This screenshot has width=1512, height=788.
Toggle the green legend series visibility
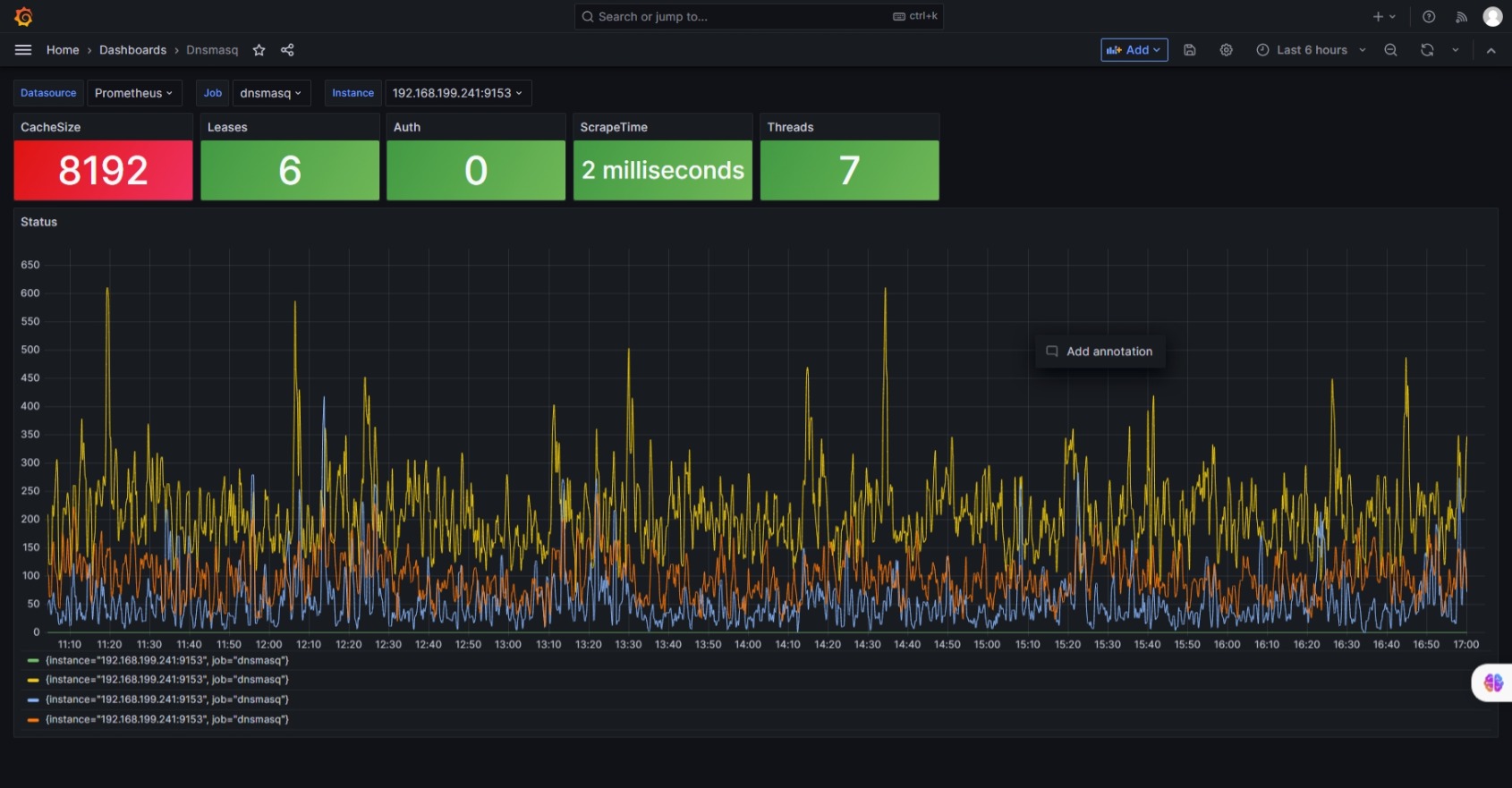pos(166,660)
